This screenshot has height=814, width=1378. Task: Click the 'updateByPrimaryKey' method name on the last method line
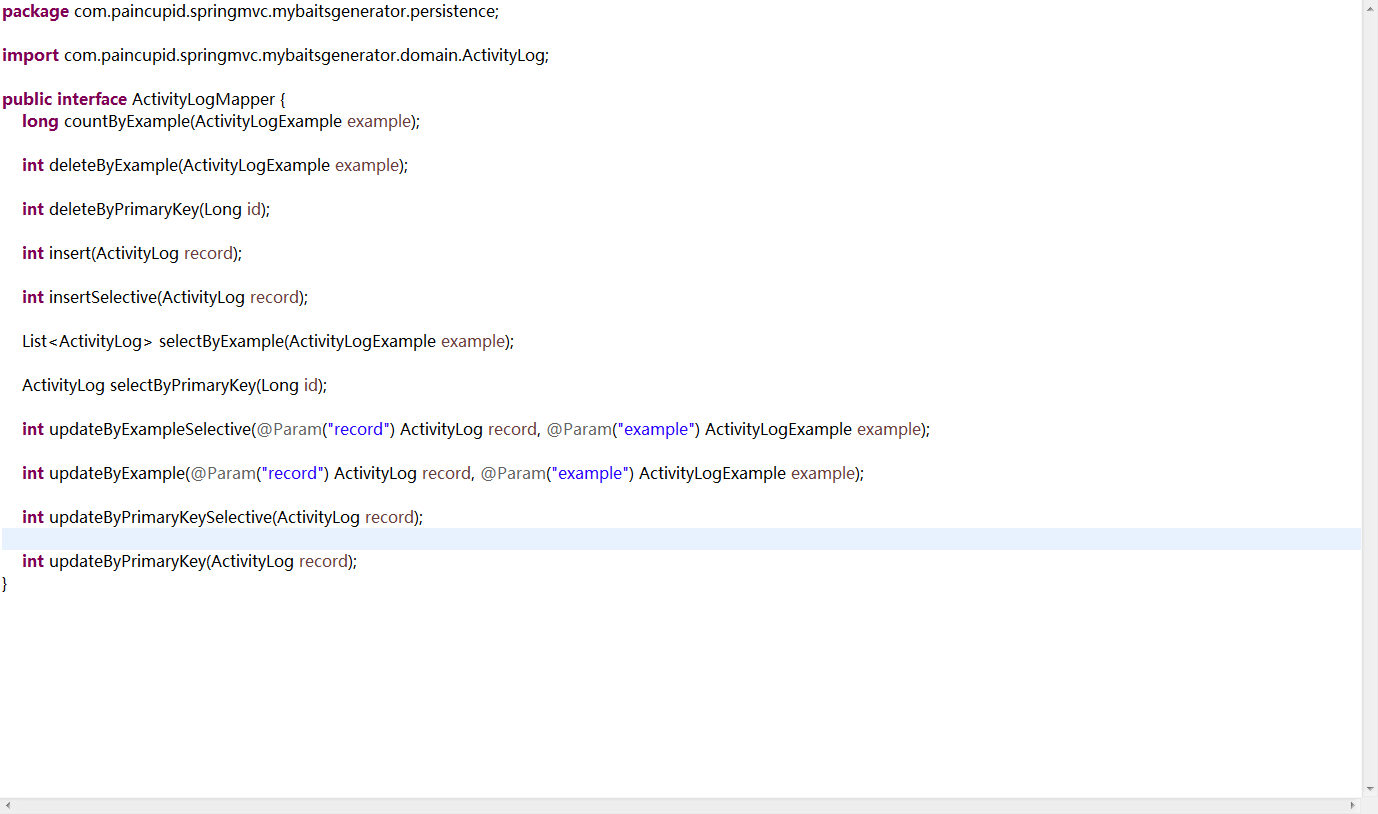[127, 562]
